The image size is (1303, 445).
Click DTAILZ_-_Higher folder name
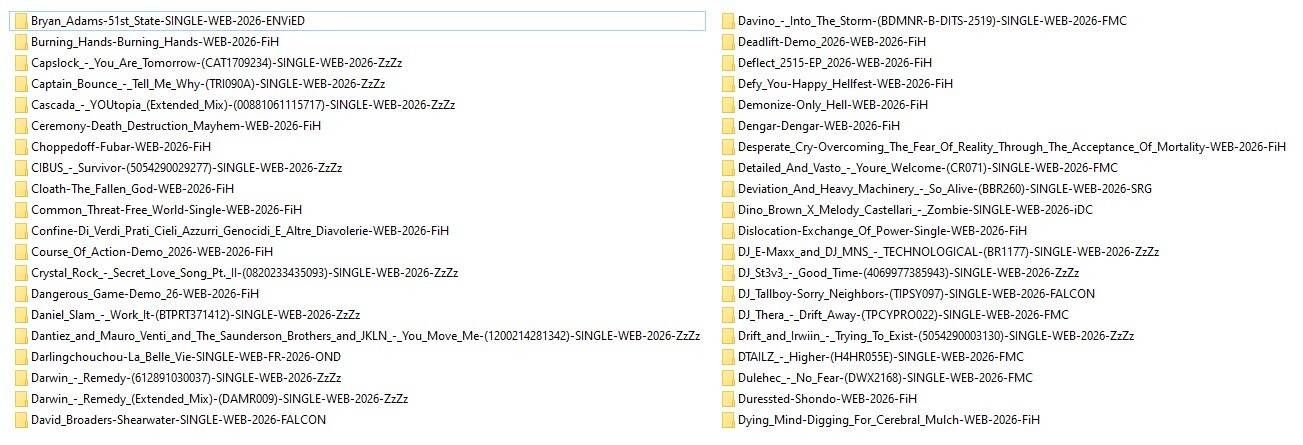point(880,356)
